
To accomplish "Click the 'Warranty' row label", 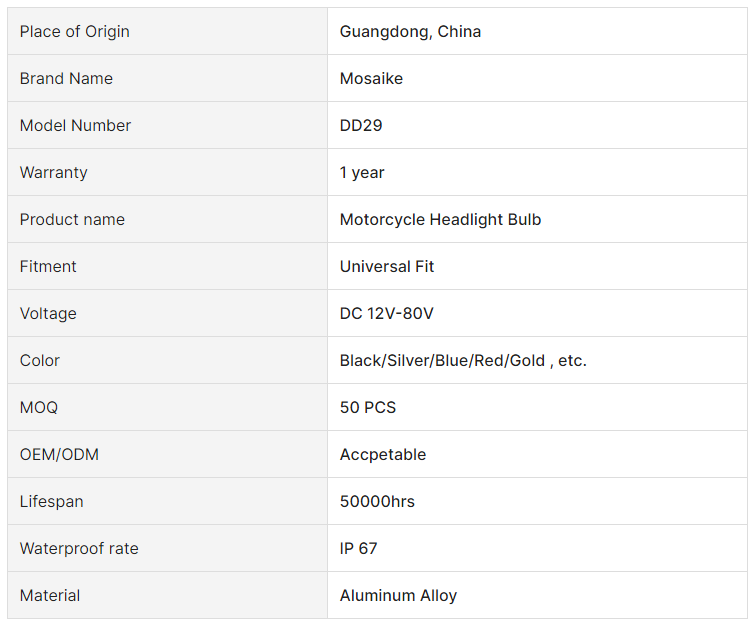I will point(54,172).
